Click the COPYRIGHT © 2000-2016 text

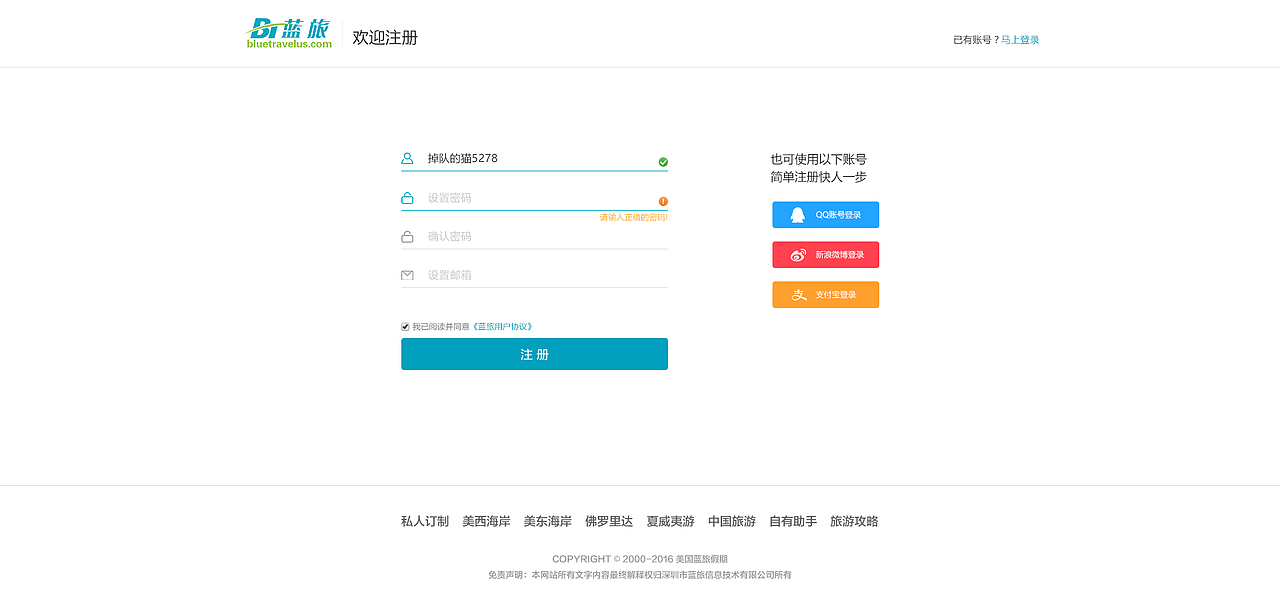tap(612, 559)
